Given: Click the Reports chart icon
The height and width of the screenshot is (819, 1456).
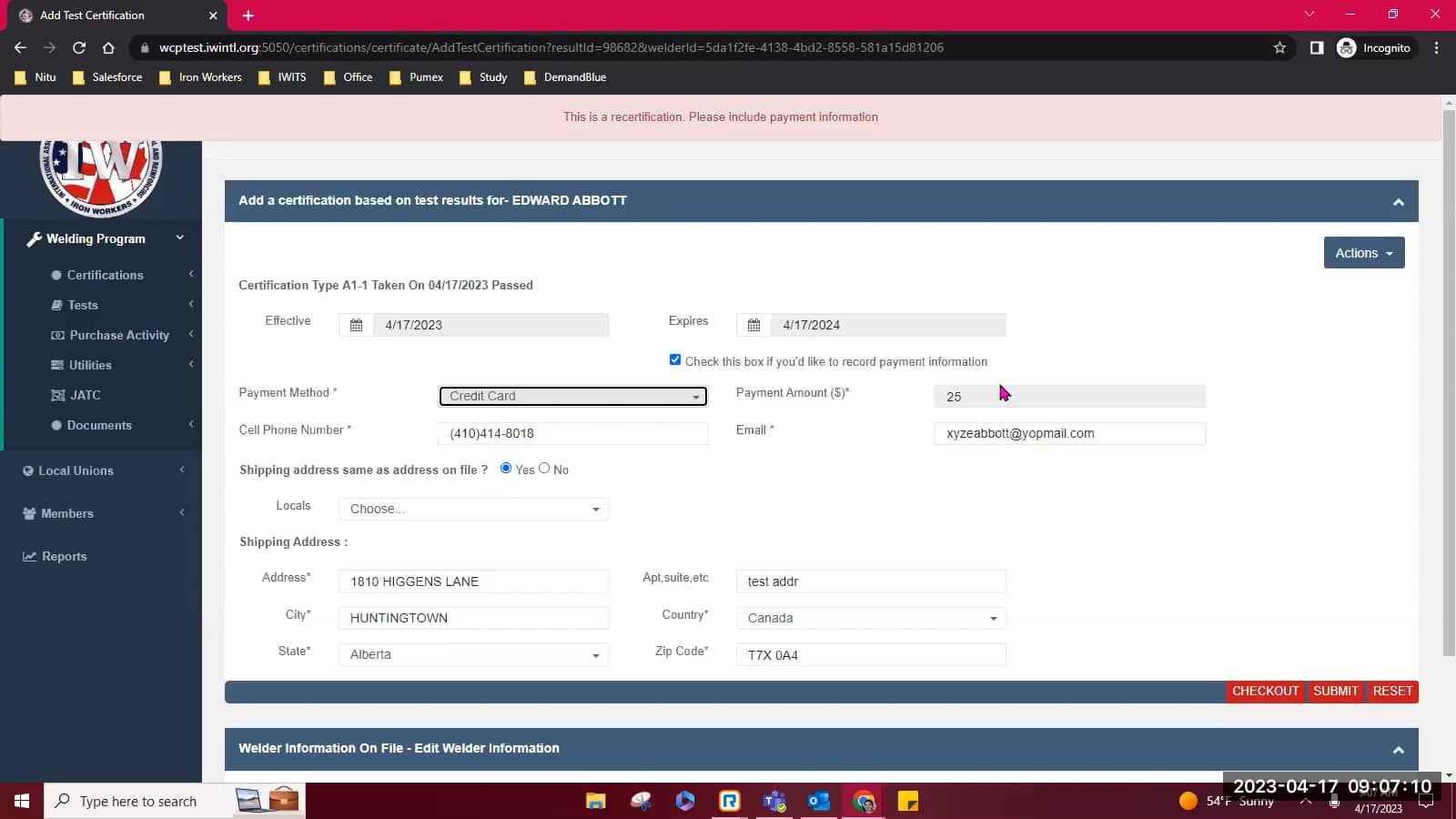Looking at the screenshot, I should (x=28, y=556).
